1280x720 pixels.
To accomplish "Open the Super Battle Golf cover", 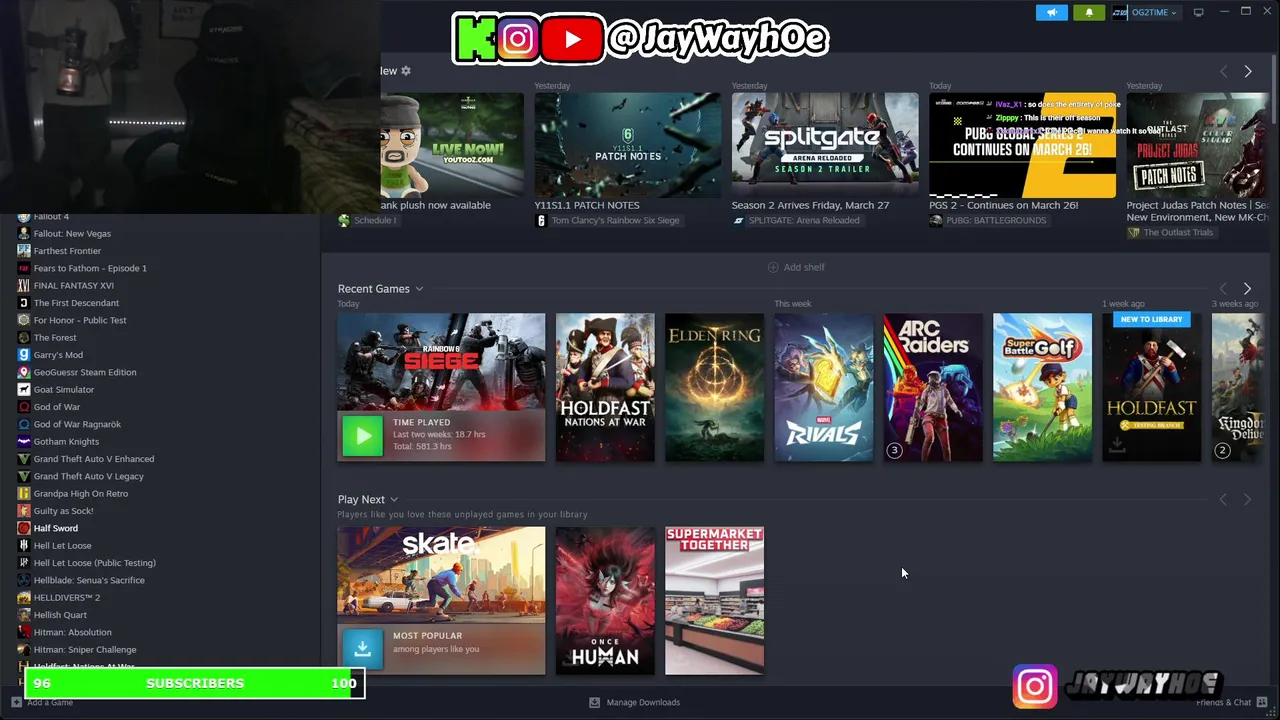I will pos(1042,387).
